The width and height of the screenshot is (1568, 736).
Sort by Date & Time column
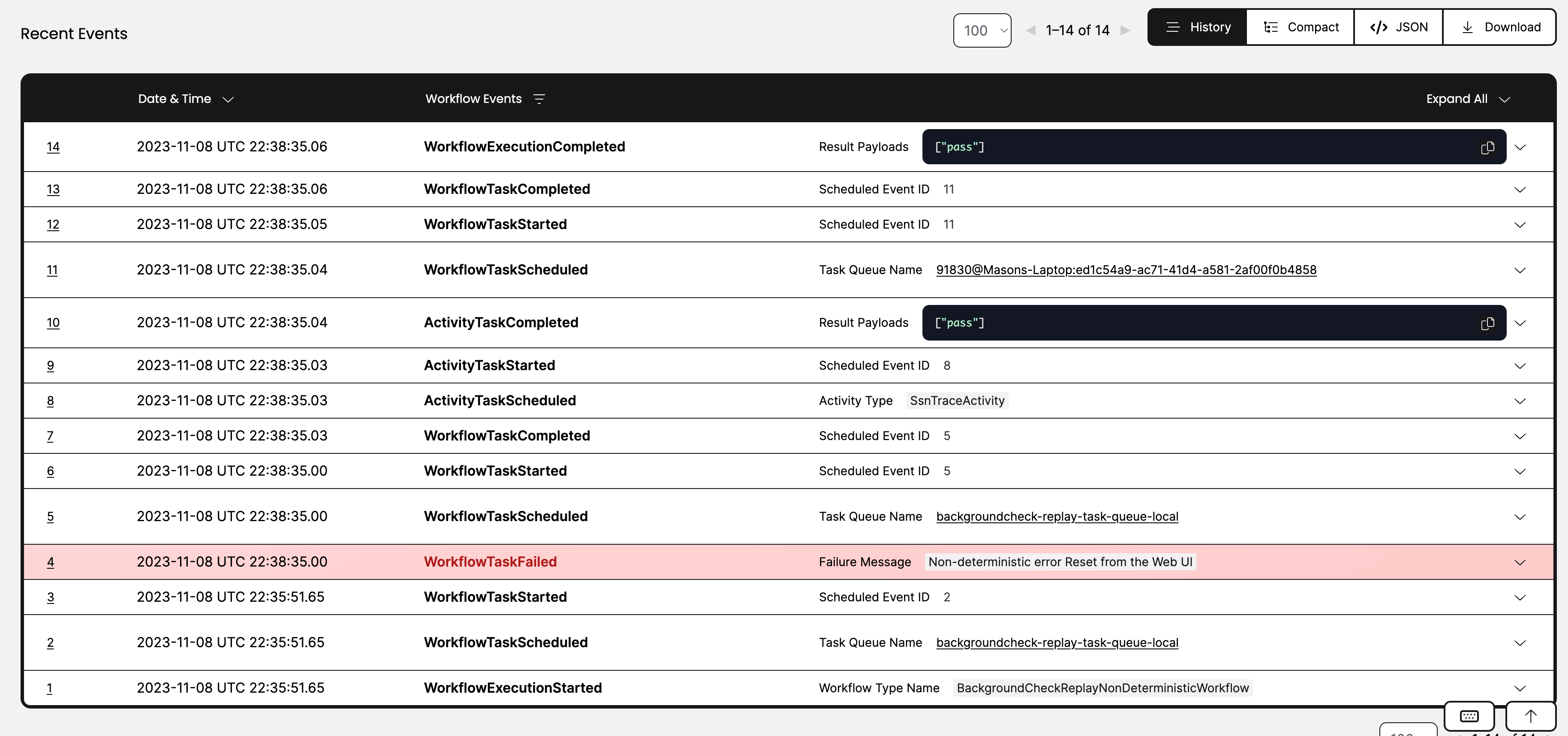186,100
